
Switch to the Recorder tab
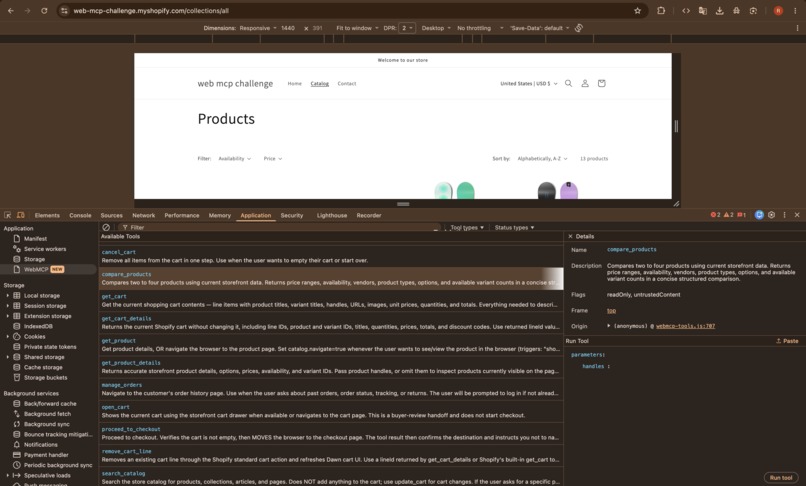point(369,215)
